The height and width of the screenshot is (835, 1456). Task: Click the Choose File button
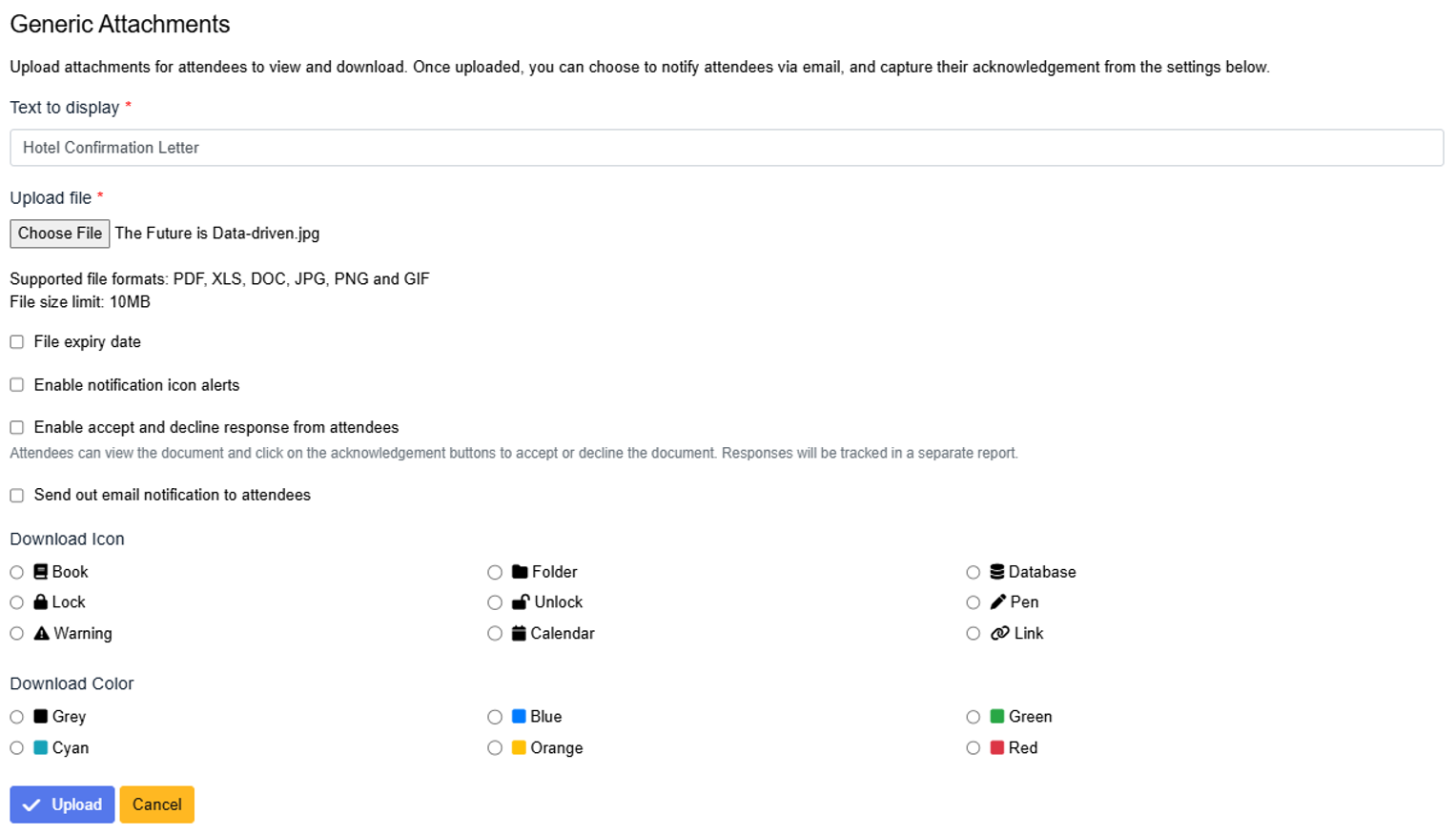(x=59, y=234)
